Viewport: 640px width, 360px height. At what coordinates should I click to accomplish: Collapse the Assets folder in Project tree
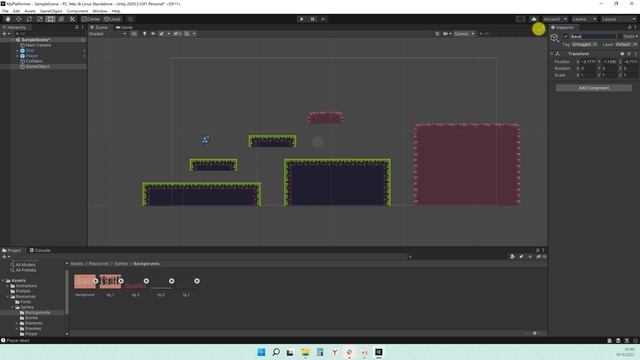coord(3,280)
